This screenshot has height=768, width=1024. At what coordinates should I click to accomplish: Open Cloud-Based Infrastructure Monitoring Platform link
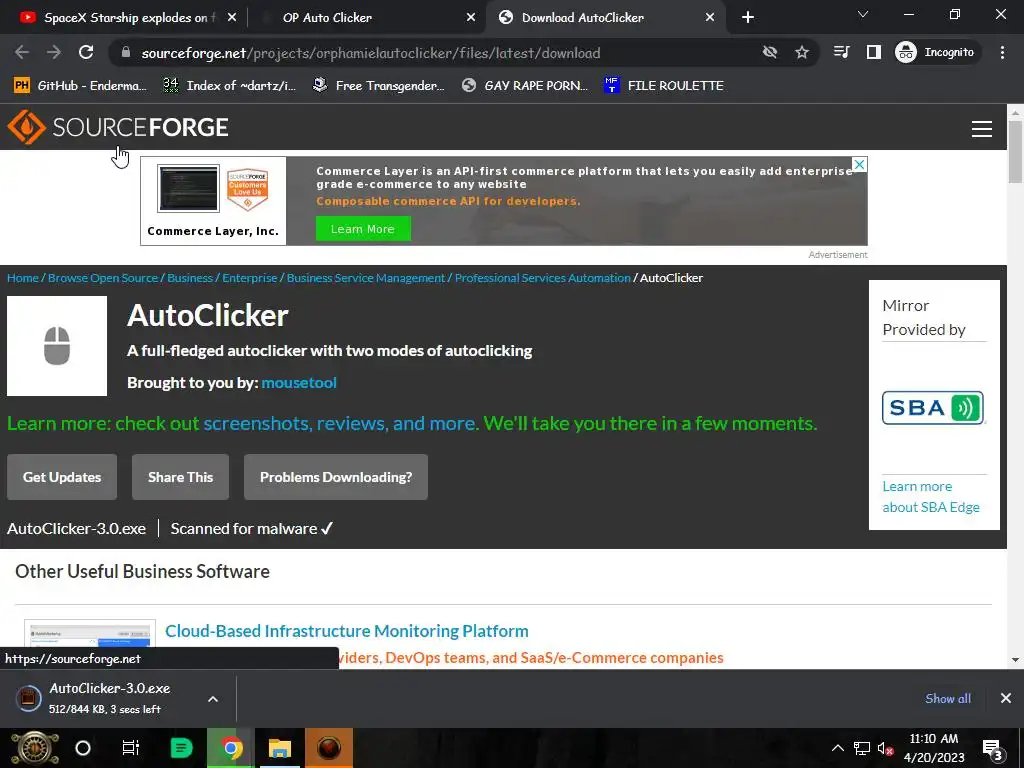click(x=347, y=631)
